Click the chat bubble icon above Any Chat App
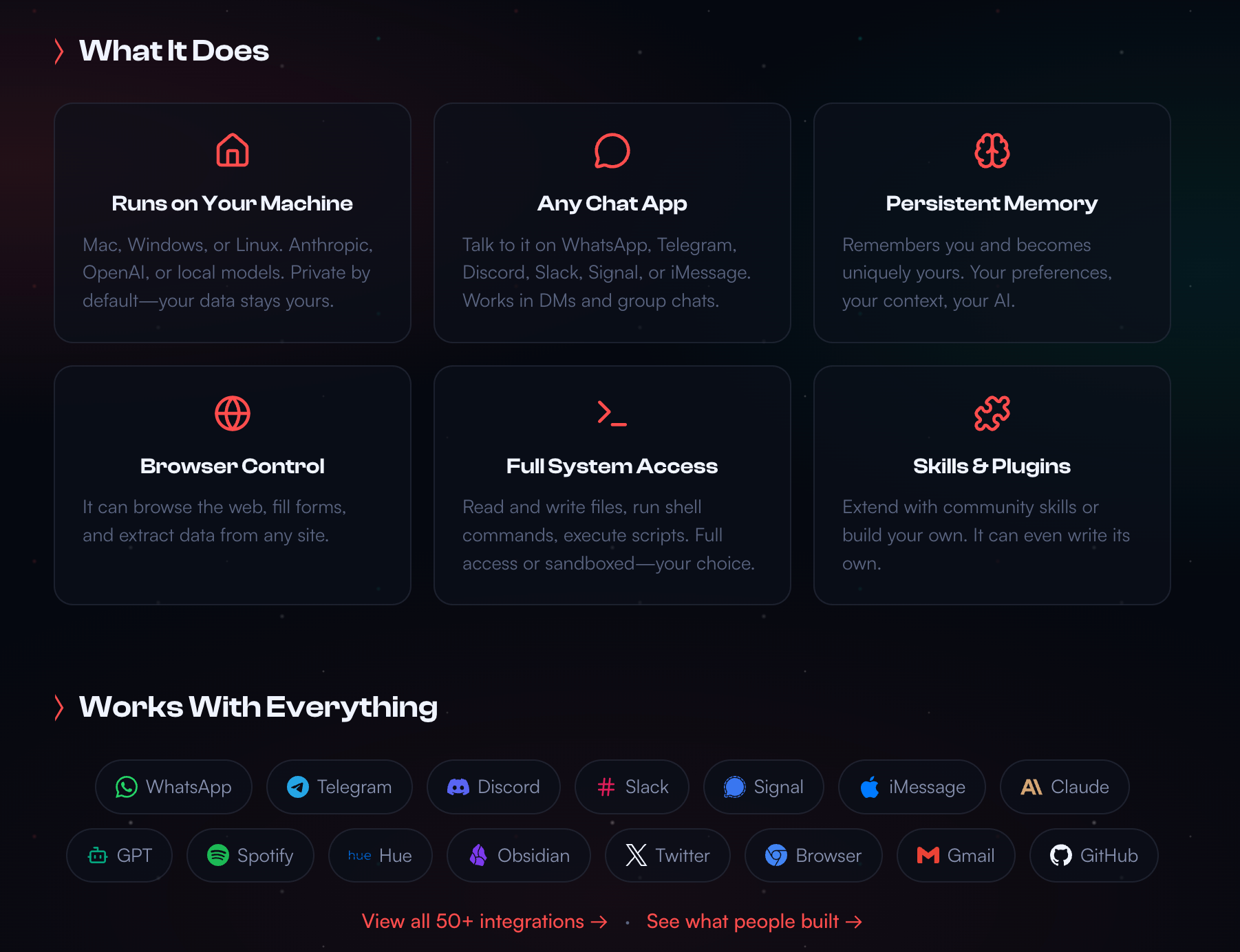Viewport: 1240px width, 952px height. tap(612, 151)
